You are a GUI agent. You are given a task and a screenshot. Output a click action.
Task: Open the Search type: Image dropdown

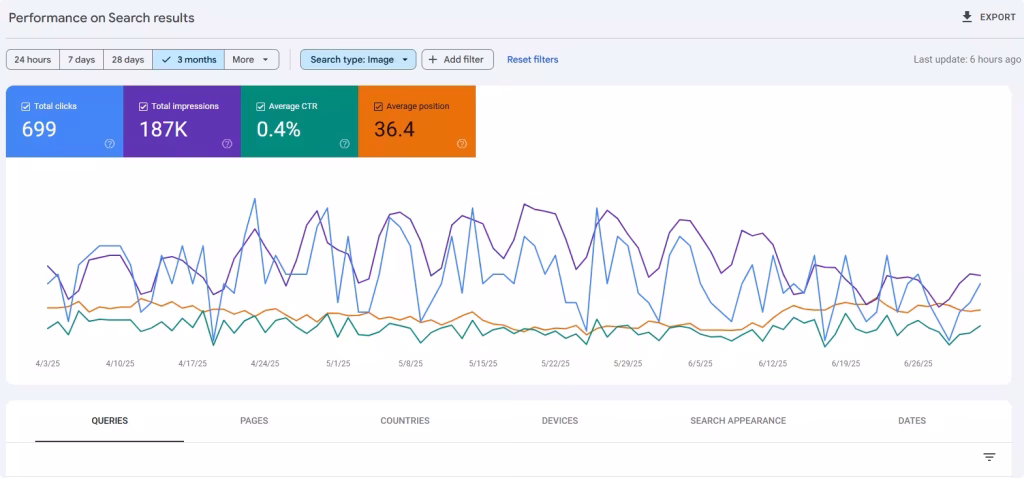tap(358, 60)
